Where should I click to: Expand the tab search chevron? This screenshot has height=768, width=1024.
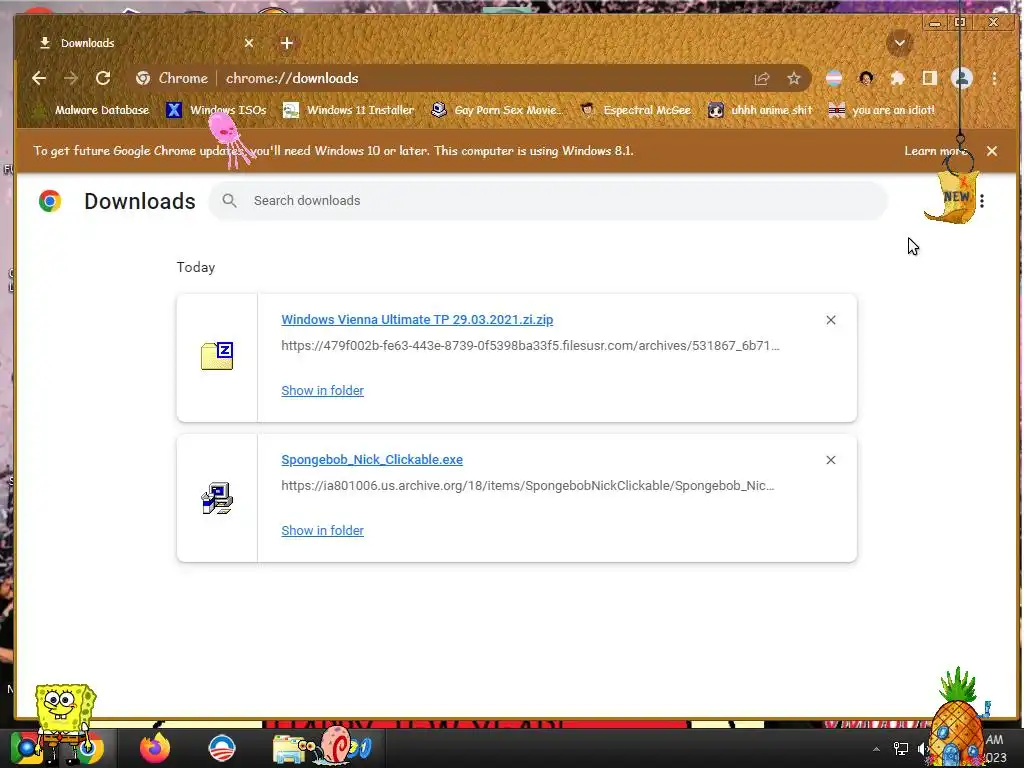click(x=899, y=44)
